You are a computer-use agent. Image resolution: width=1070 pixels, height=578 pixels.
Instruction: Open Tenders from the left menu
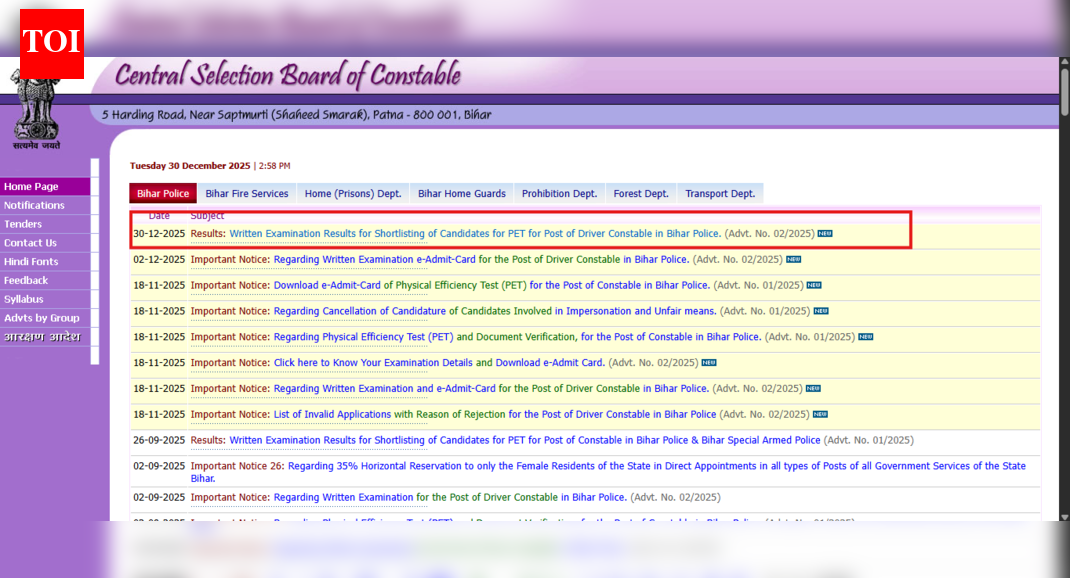23,224
